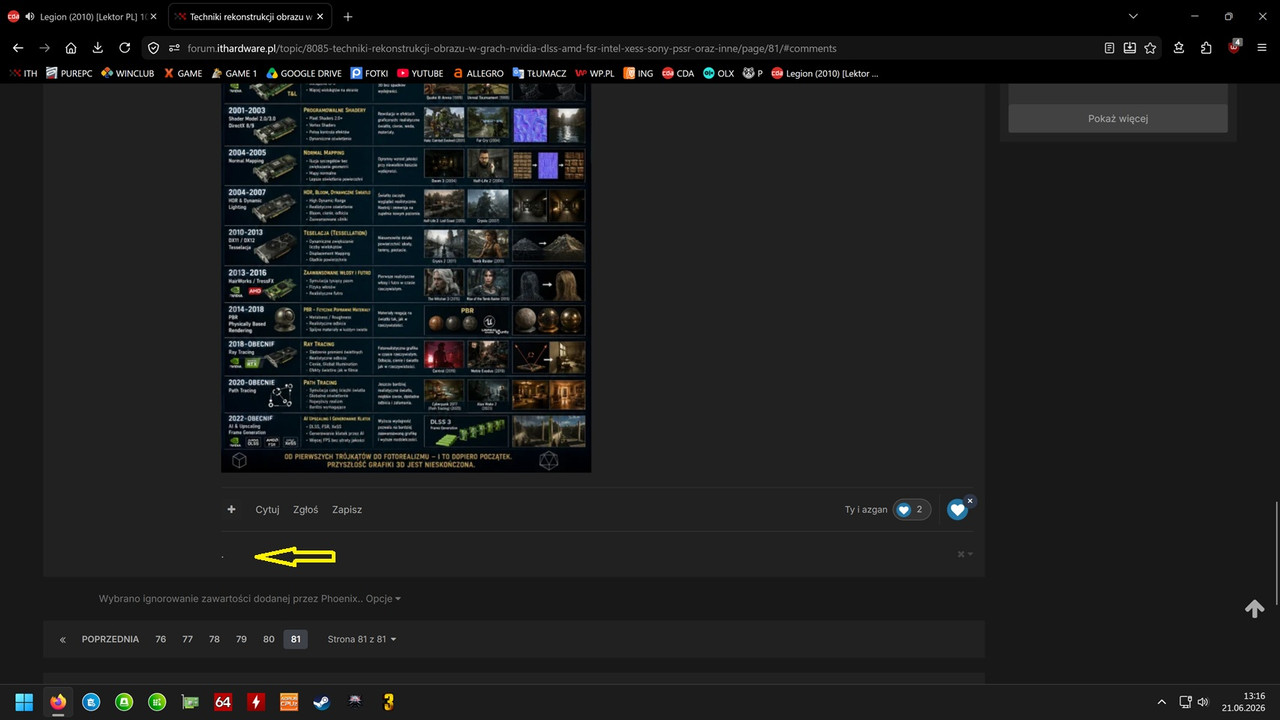
Task: Open the downloads panel in the toolbar
Action: tap(98, 48)
